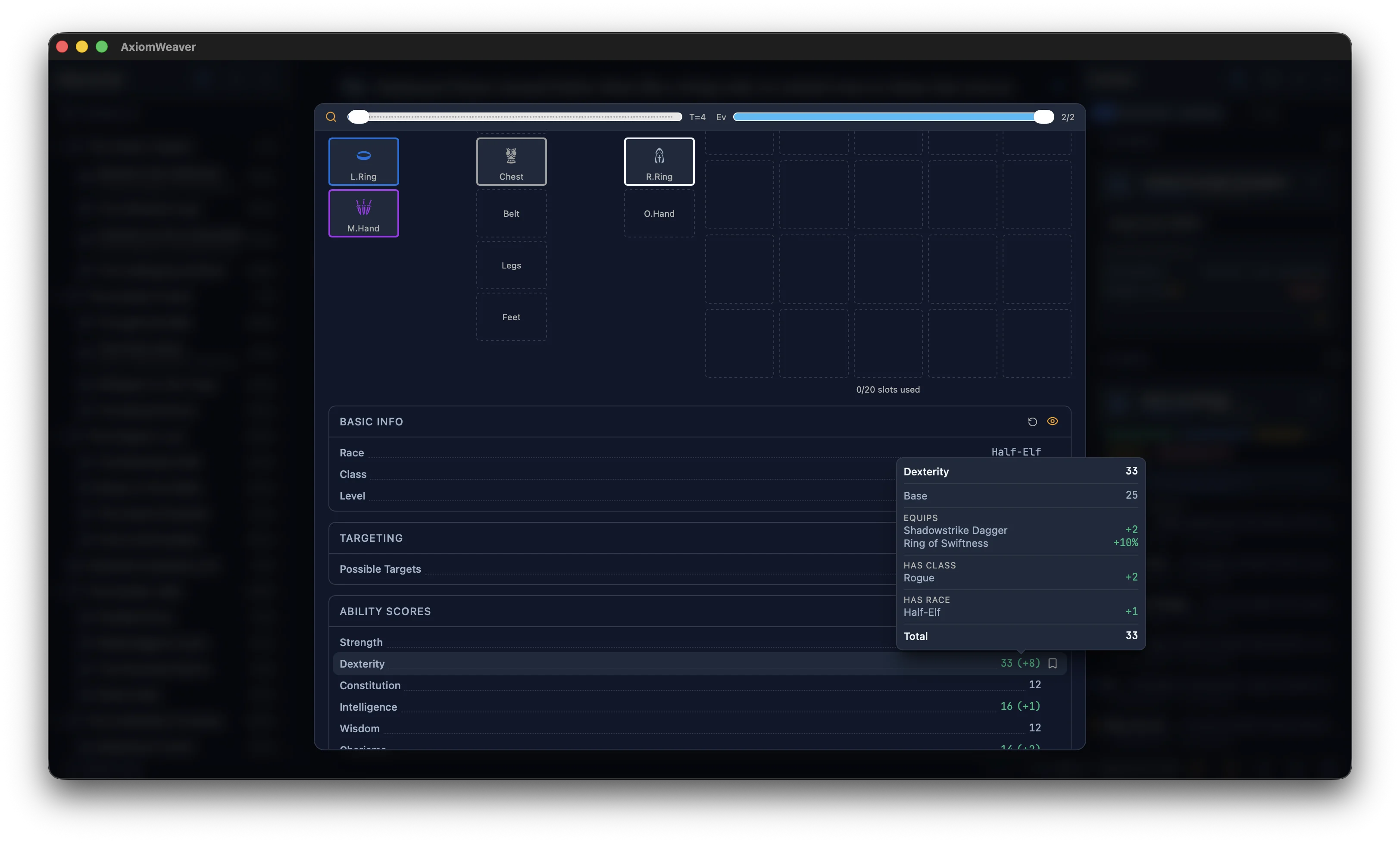
Task: Select Rogue under HAS CLASS
Action: pyautogui.click(x=919, y=578)
